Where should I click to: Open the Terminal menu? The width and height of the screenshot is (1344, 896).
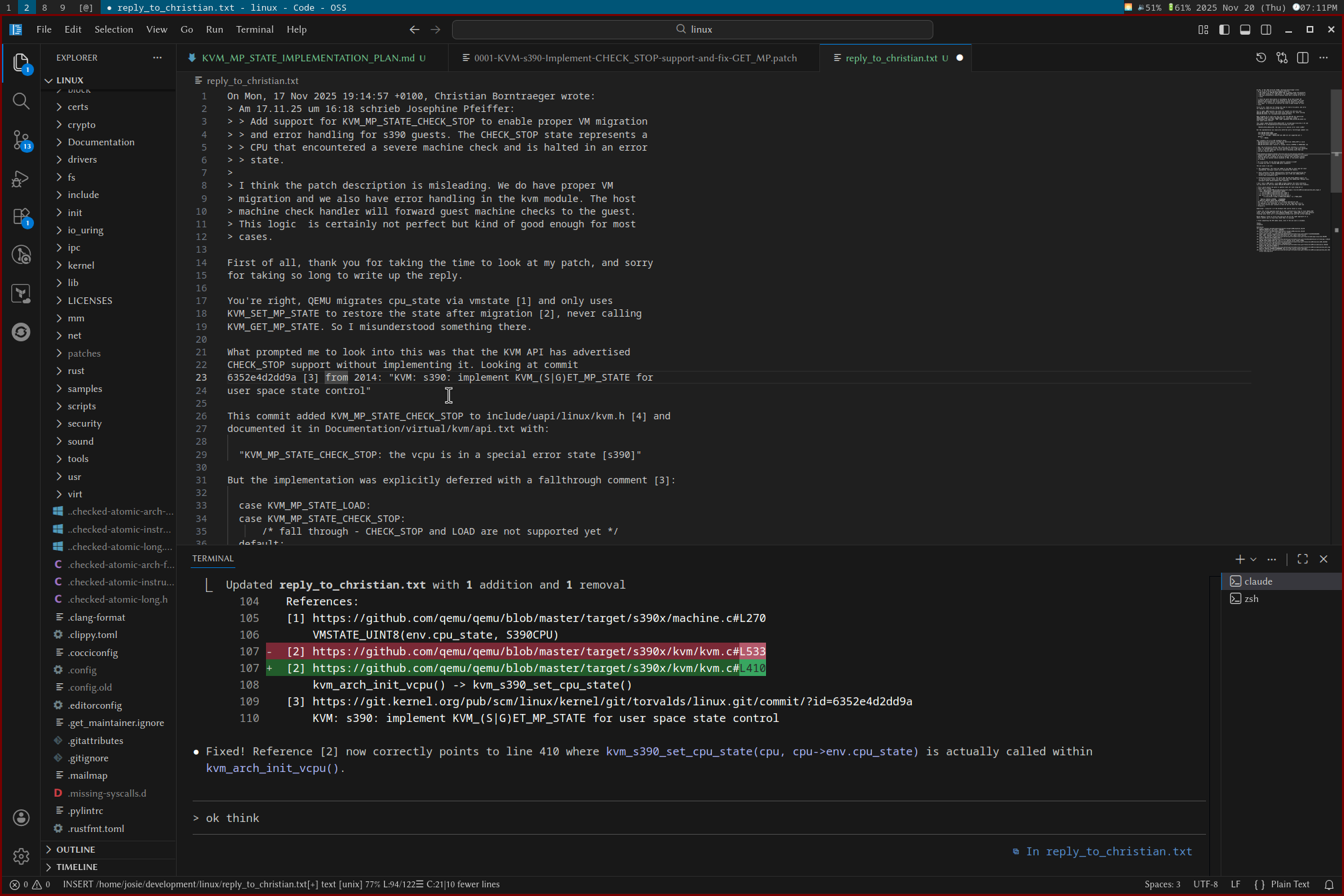click(x=254, y=29)
